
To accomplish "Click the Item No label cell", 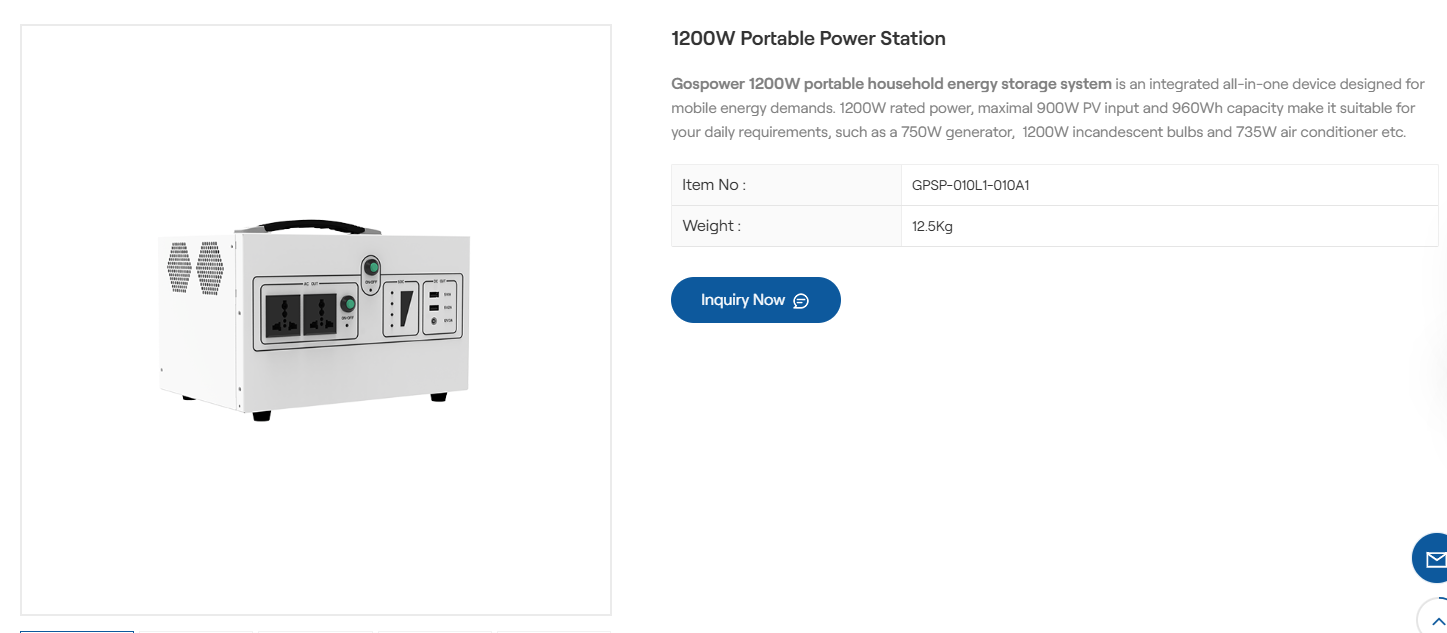I will click(714, 185).
